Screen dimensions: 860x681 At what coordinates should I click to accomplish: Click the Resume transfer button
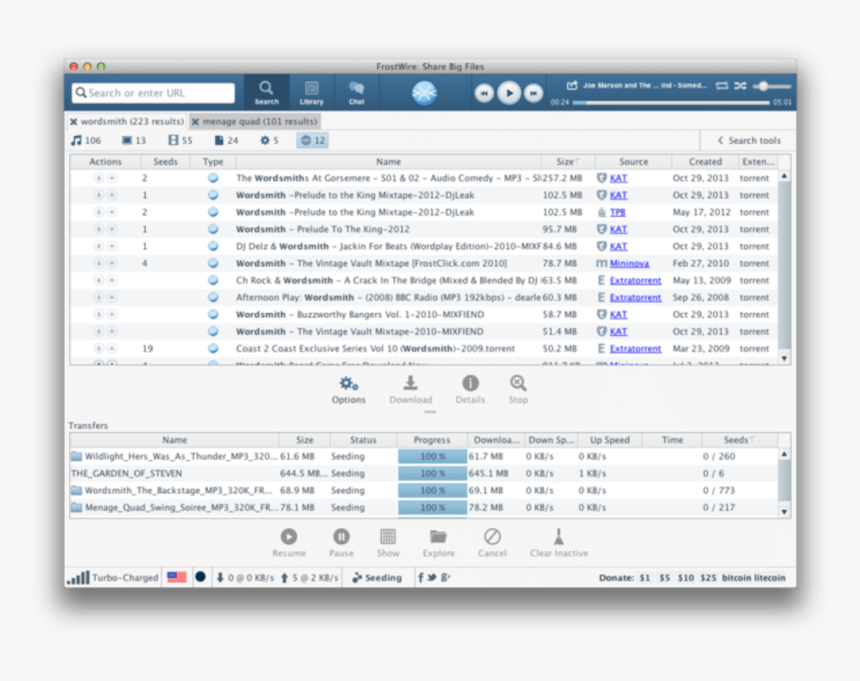pyautogui.click(x=289, y=543)
